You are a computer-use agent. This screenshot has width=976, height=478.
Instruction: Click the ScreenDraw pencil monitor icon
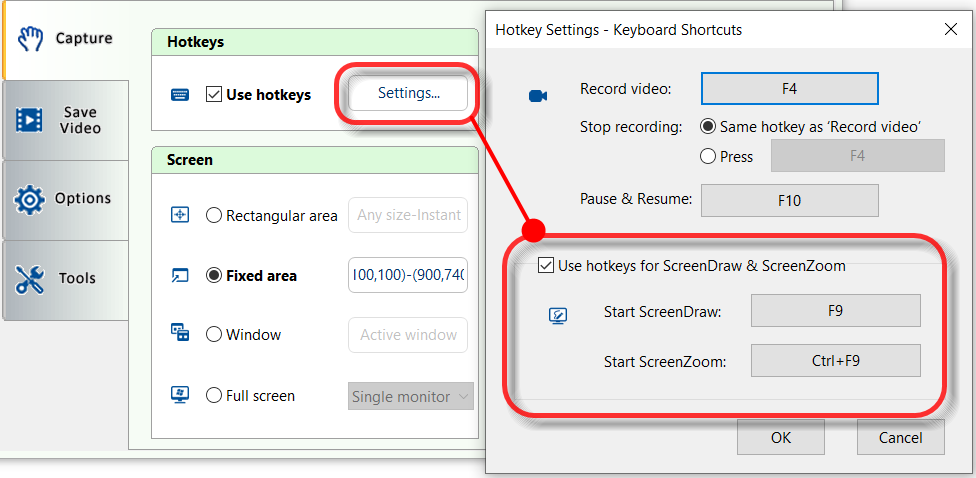558,316
